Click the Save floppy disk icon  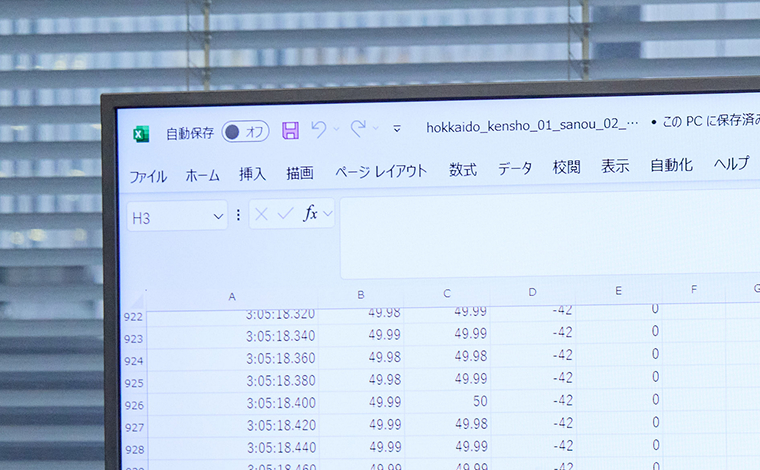point(290,130)
